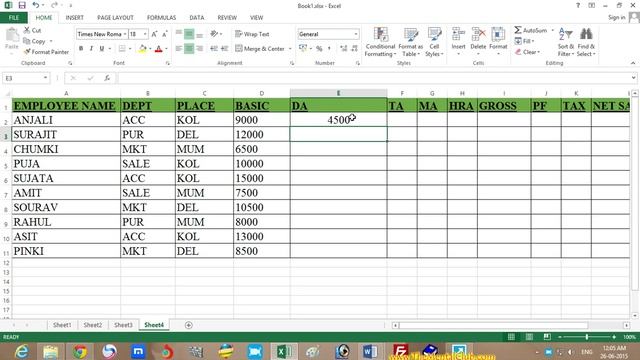
Task: Toggle Underline formatting
Action: pos(102,49)
